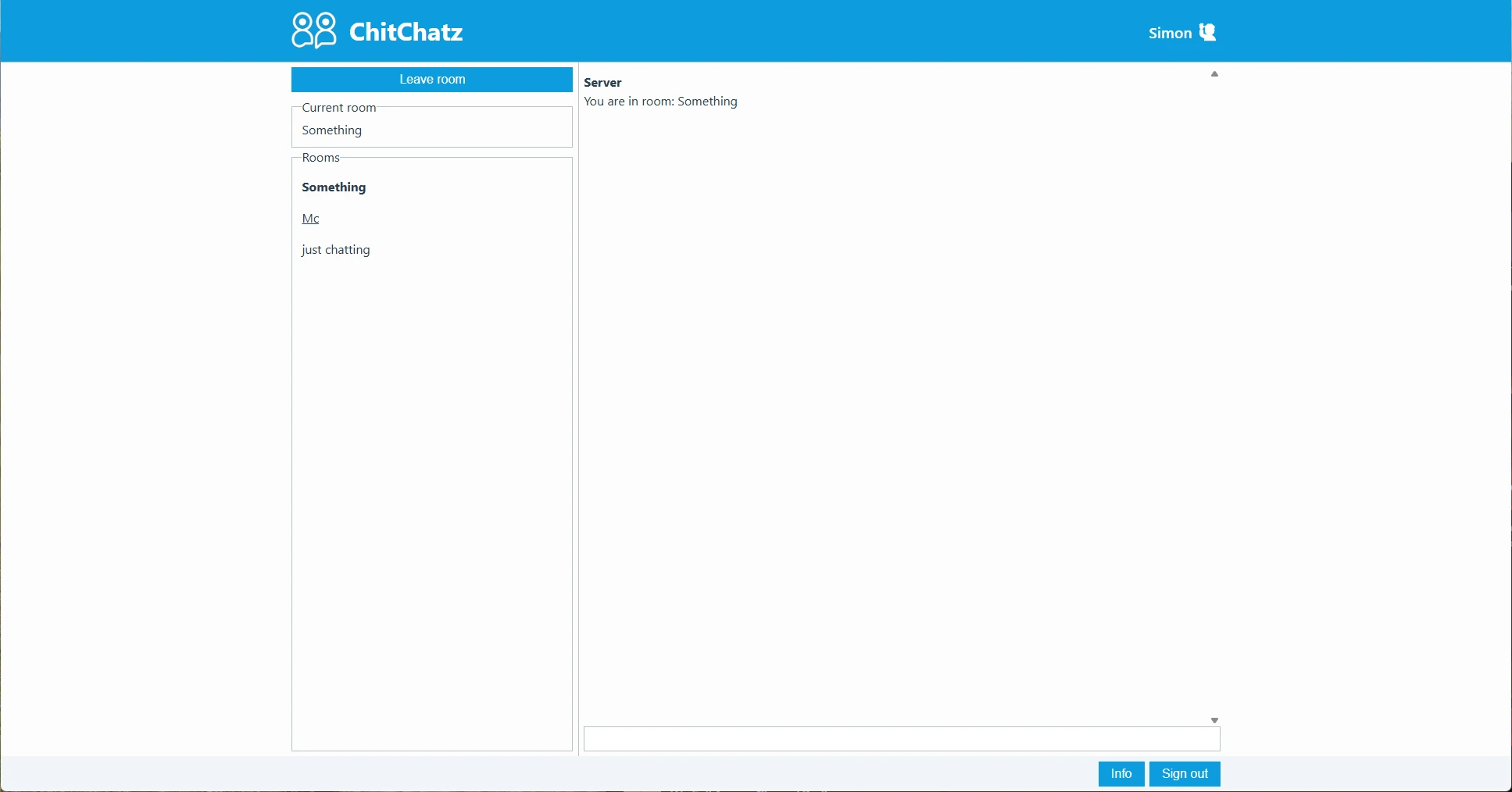Join the Mc room

[310, 219]
